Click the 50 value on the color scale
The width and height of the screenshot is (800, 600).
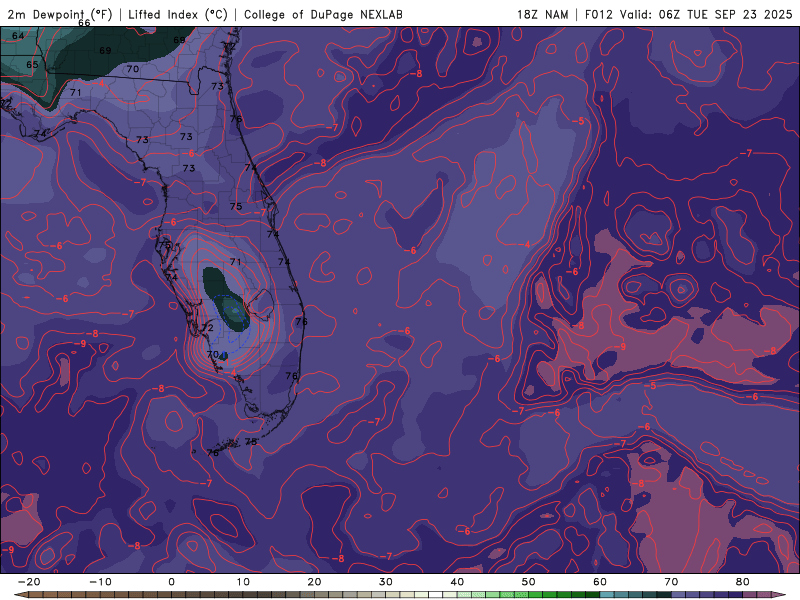click(529, 582)
